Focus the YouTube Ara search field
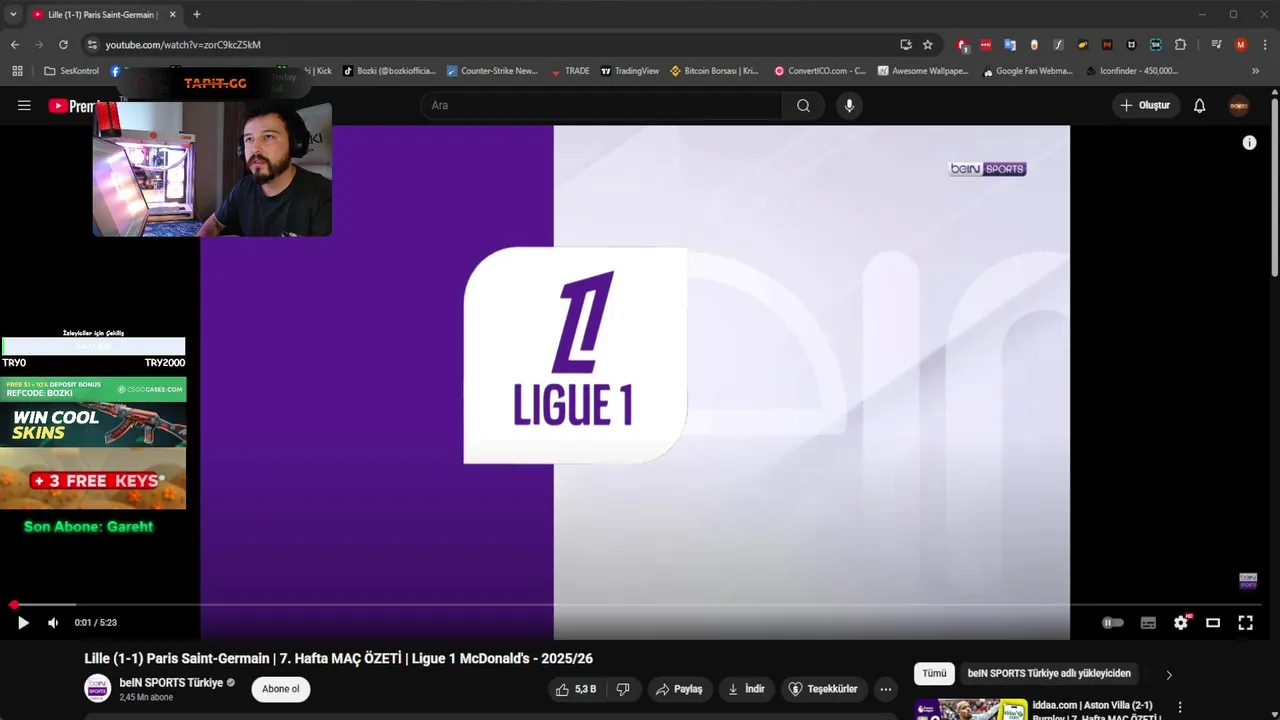Viewport: 1280px width, 720px height. click(x=601, y=106)
